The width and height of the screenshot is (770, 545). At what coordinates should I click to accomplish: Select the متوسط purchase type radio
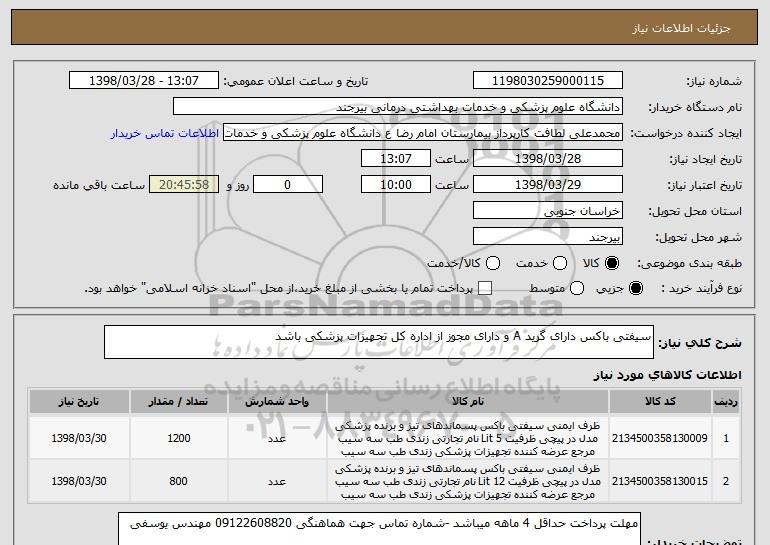click(577, 288)
